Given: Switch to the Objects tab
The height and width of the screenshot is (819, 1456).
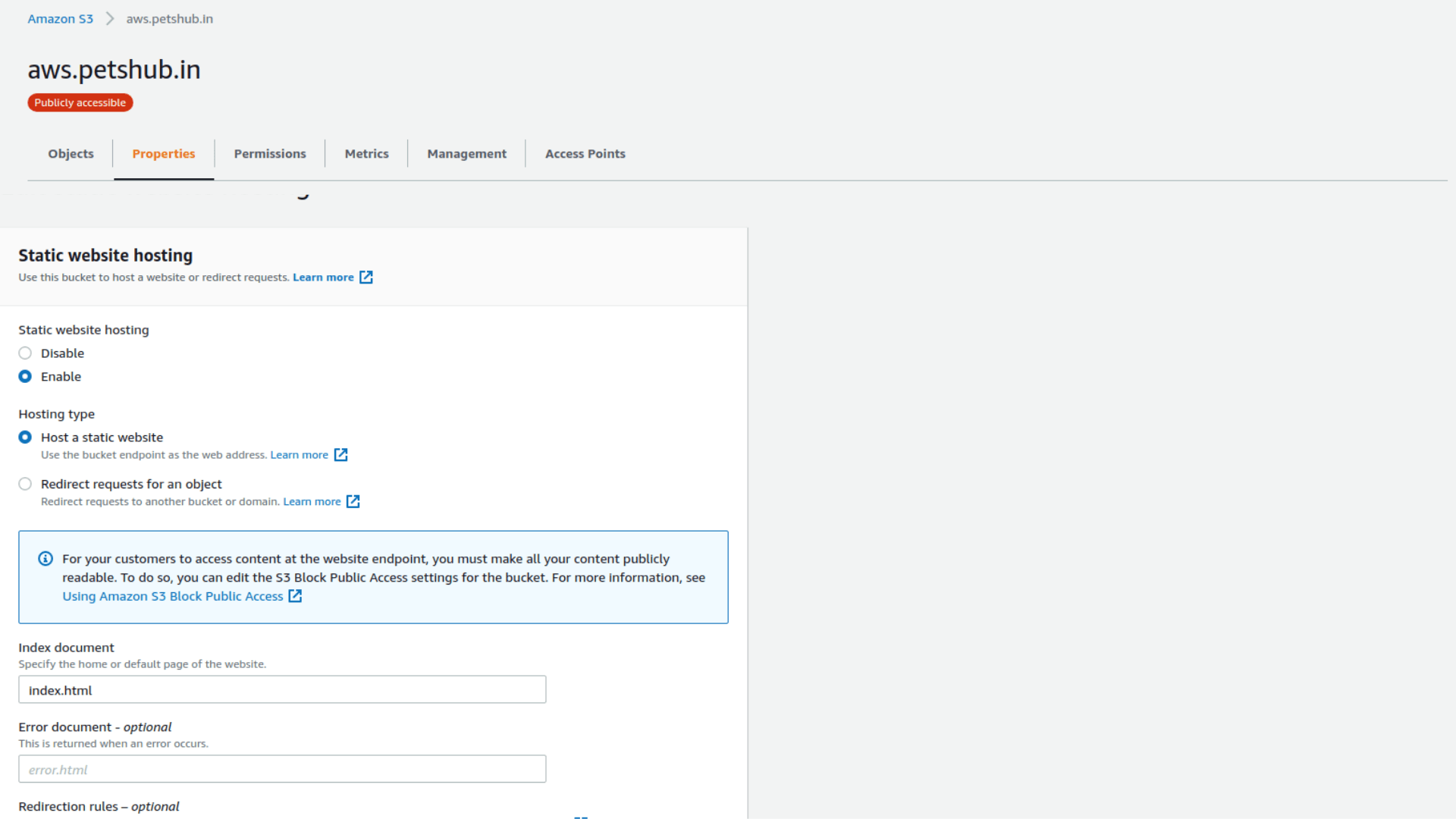Looking at the screenshot, I should [x=71, y=154].
